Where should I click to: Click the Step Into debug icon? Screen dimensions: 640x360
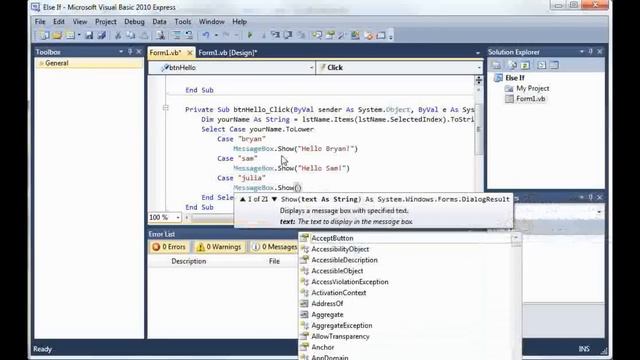click(275, 36)
